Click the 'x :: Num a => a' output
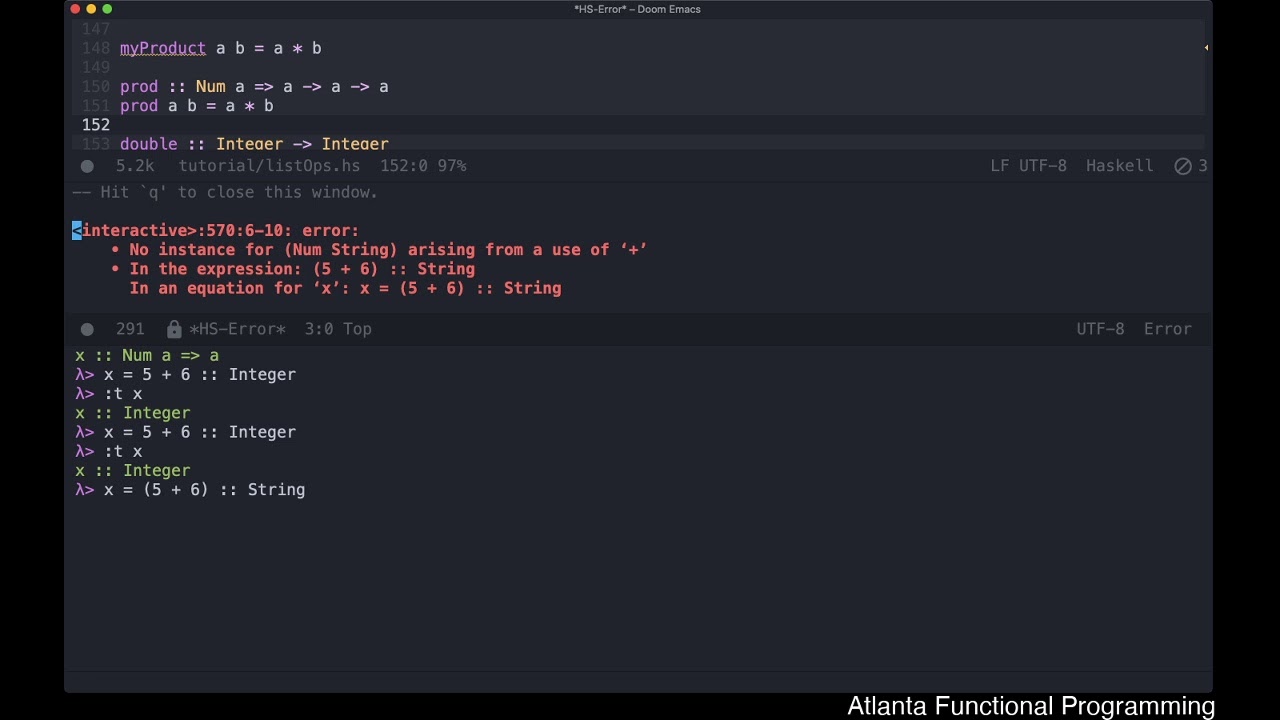The height and width of the screenshot is (720, 1280). coord(147,355)
